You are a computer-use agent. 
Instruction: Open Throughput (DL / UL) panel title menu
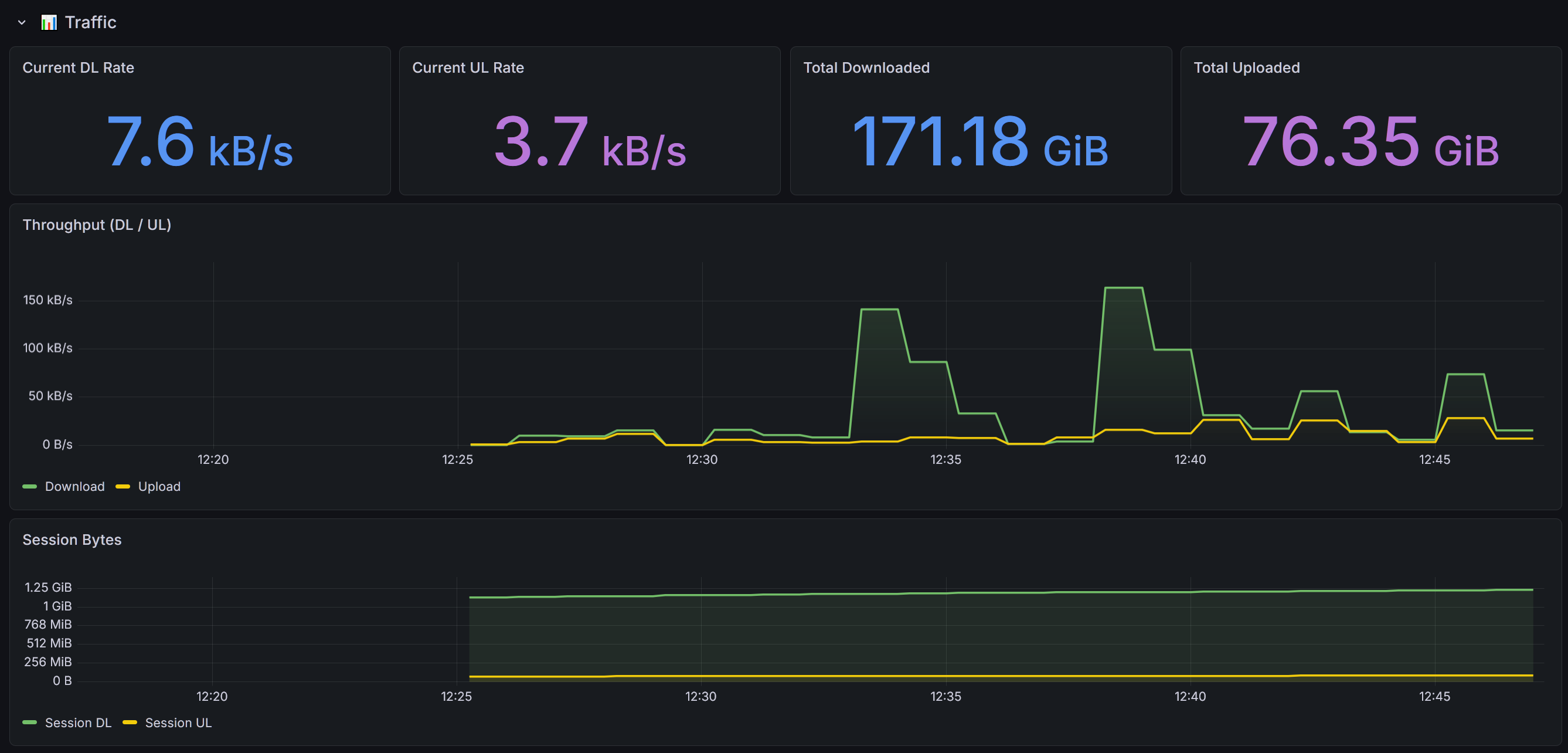97,225
